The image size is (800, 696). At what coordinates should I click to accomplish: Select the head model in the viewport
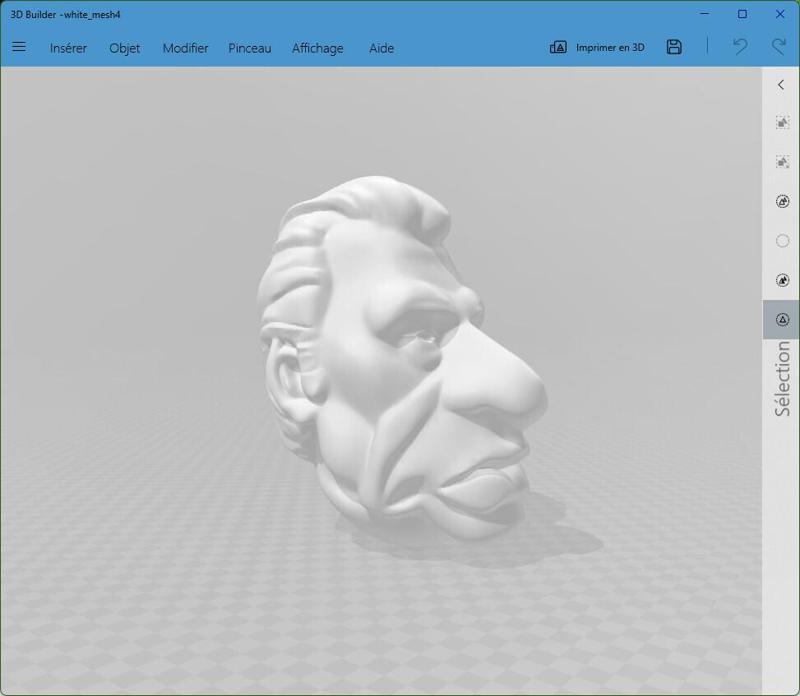coord(401,357)
